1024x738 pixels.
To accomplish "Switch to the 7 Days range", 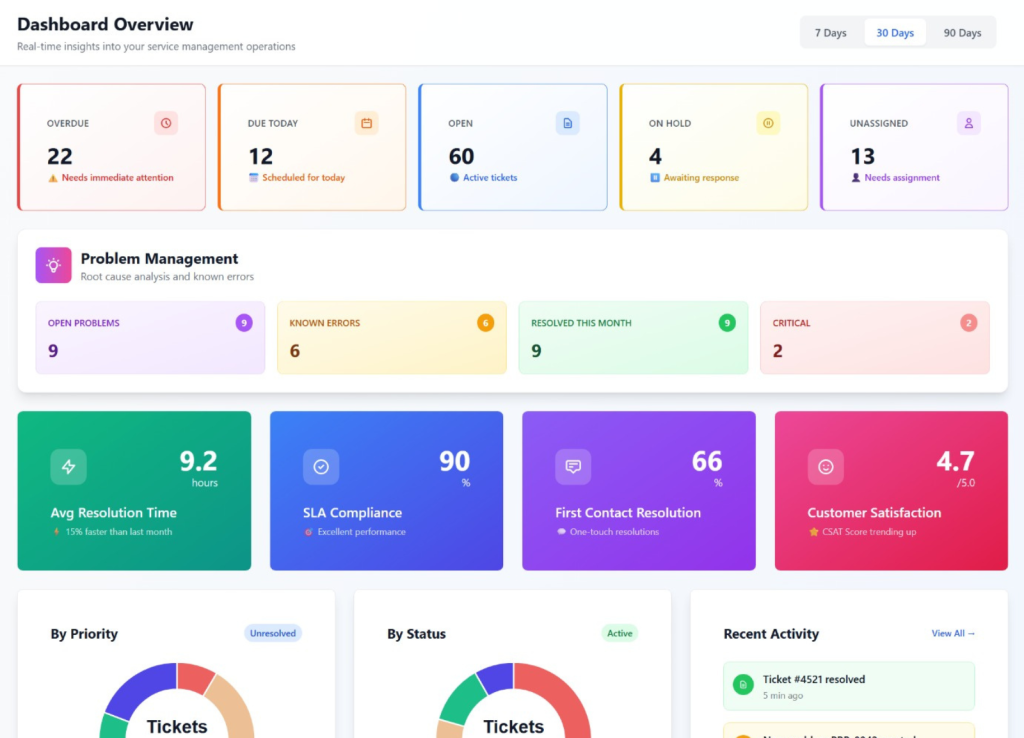I will (x=830, y=33).
